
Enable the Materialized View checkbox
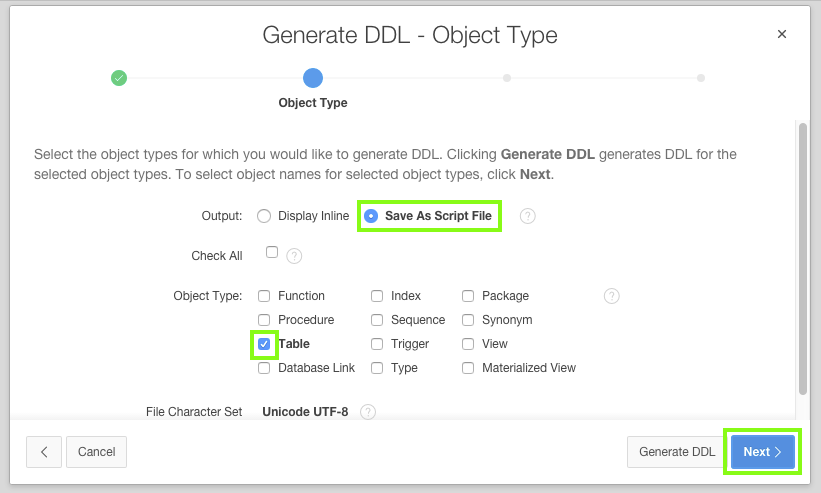[468, 368]
